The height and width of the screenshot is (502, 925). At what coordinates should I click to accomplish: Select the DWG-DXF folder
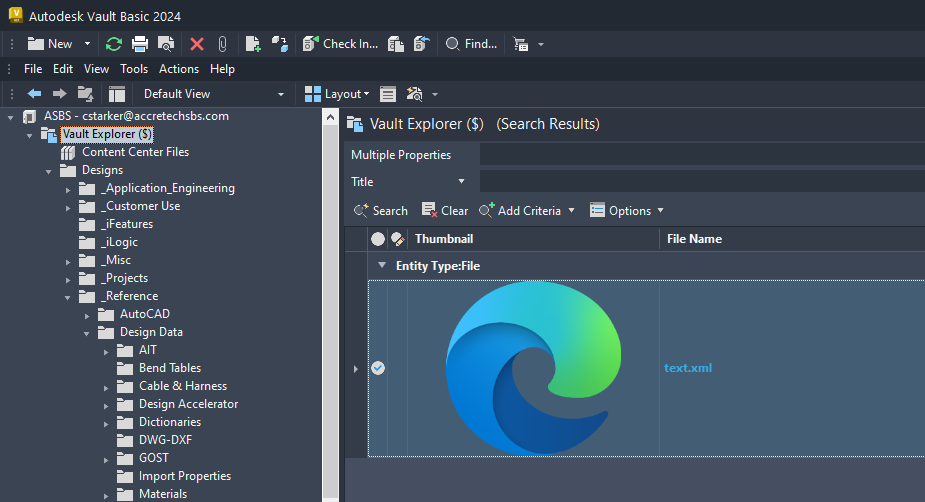pos(165,440)
